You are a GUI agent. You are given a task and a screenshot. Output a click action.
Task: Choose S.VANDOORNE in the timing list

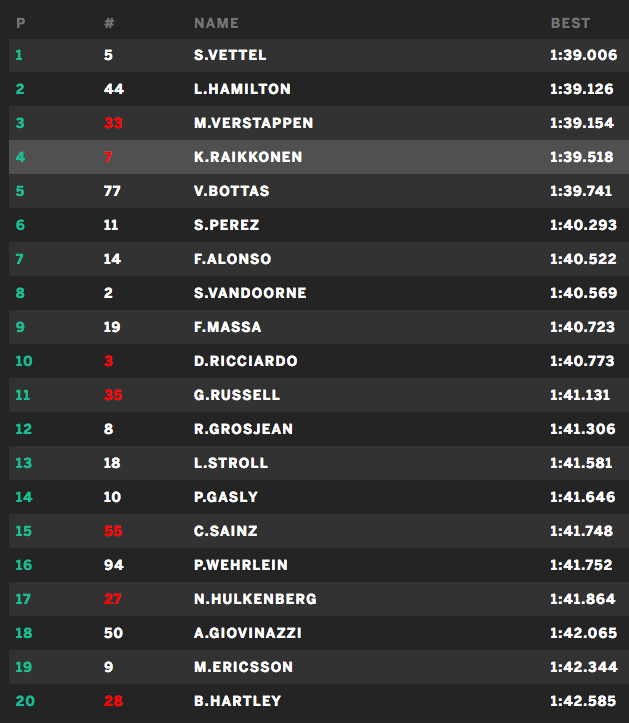[x=250, y=293]
